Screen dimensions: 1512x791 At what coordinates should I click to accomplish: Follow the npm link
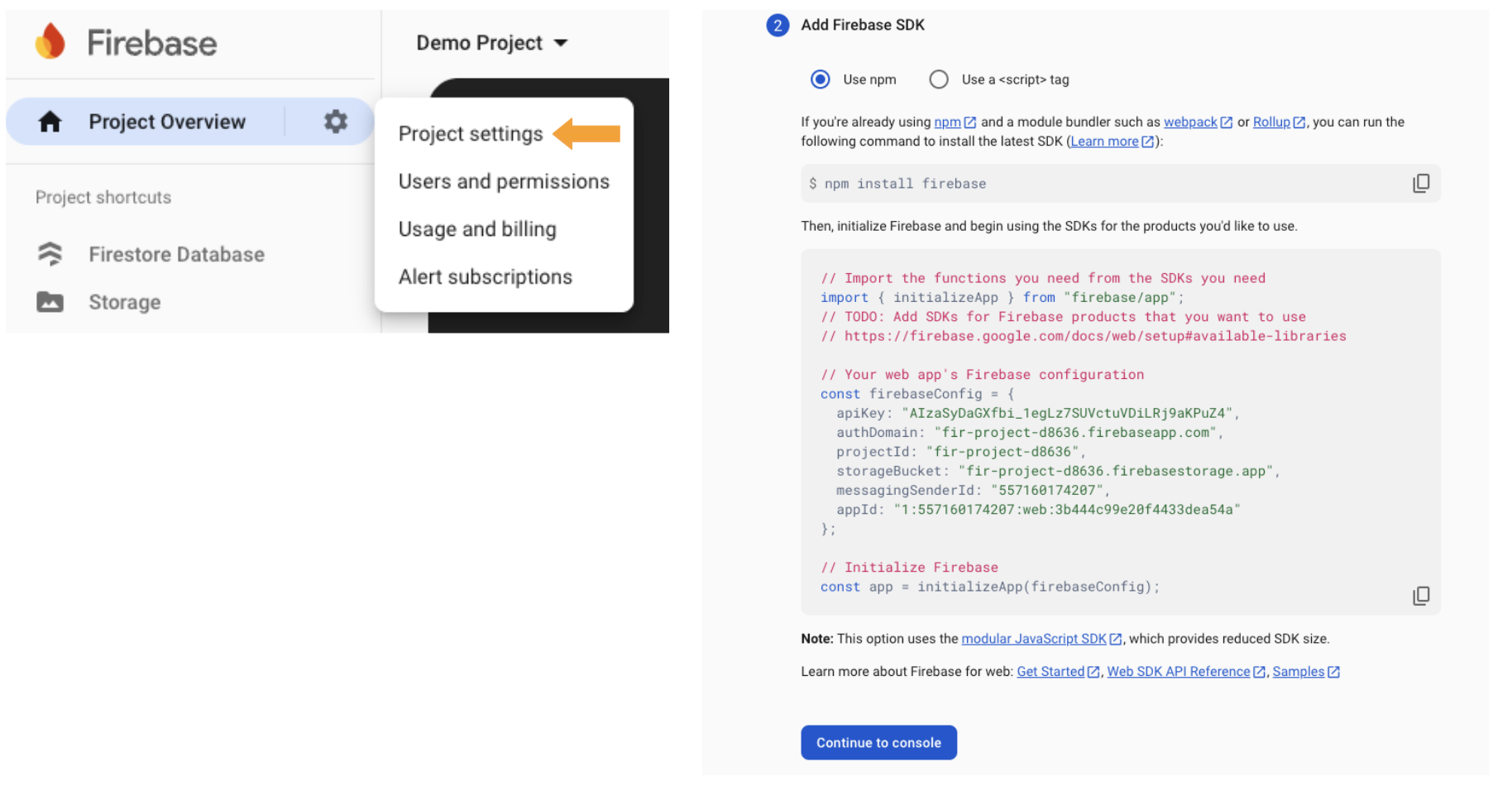click(947, 122)
